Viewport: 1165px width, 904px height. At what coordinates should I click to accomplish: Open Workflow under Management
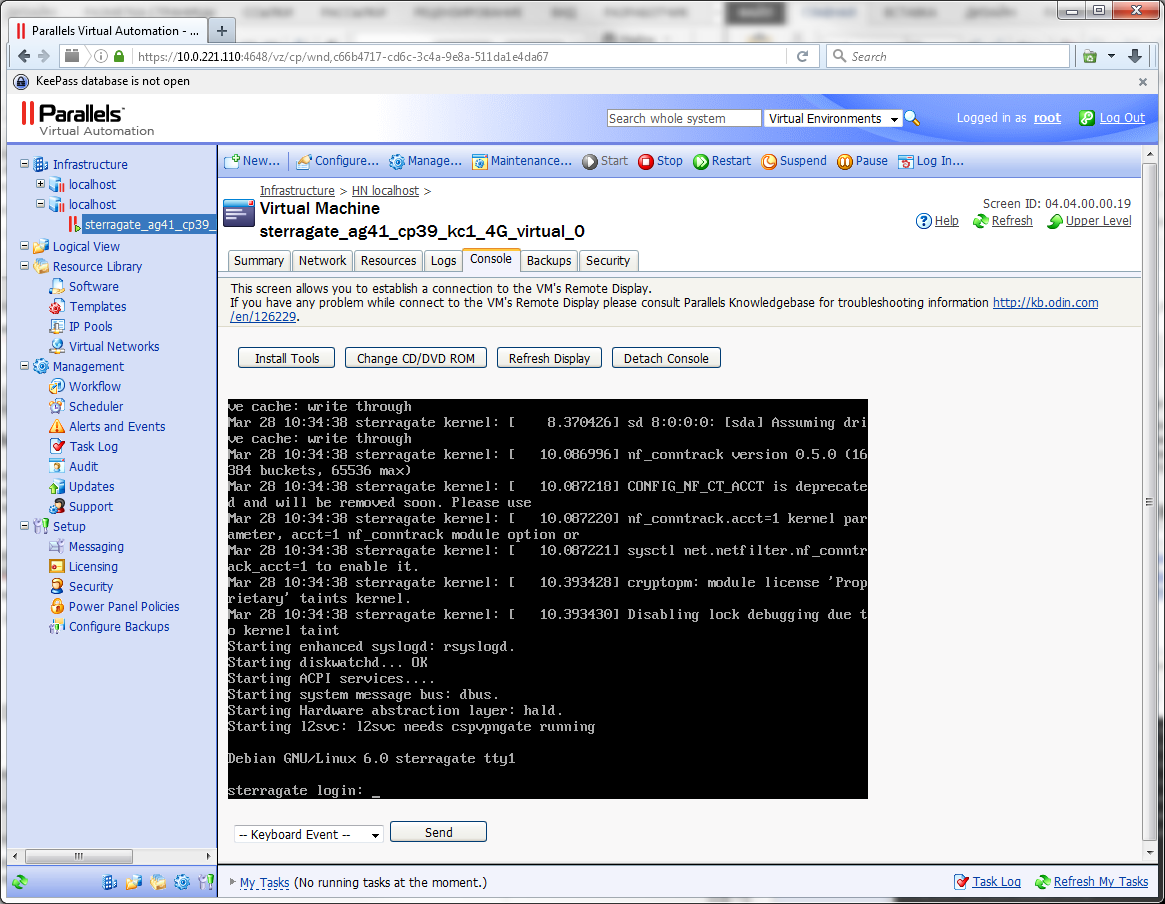point(94,387)
